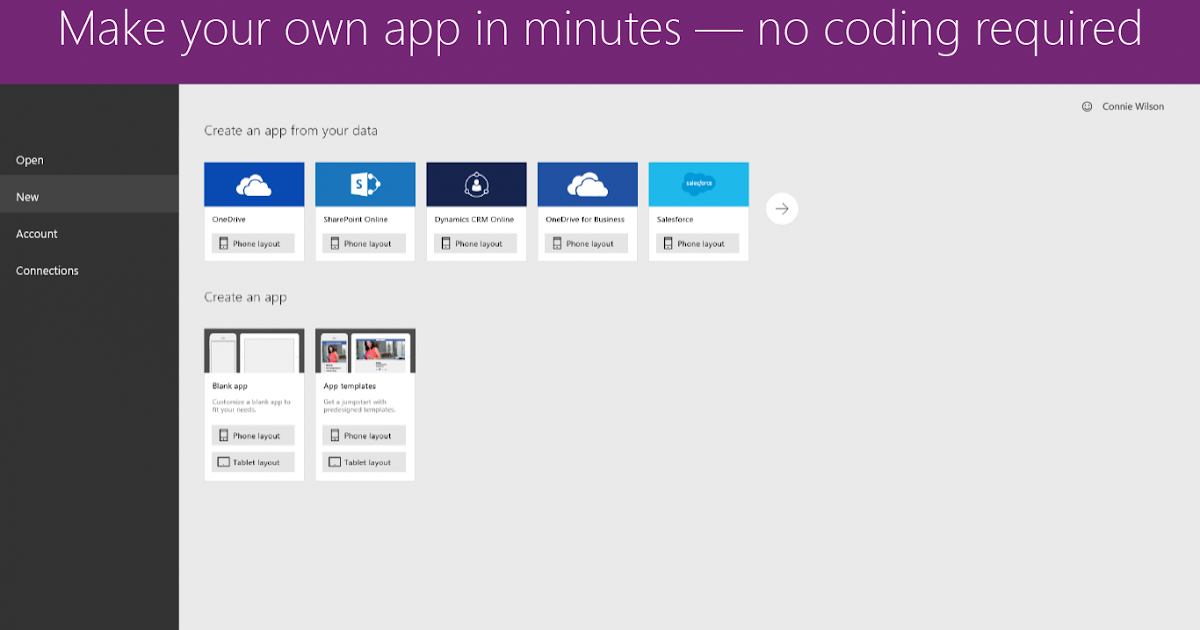1200x630 pixels.
Task: Select the Salesforce connector icon
Action: pos(698,183)
